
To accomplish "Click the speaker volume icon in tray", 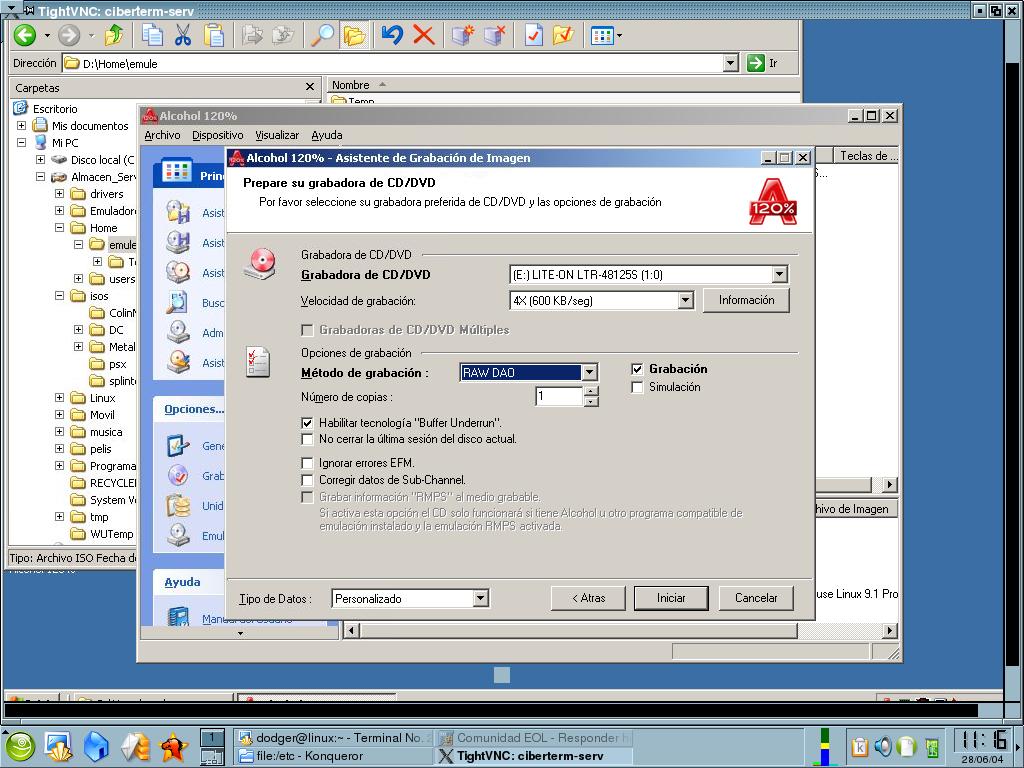I will 883,746.
